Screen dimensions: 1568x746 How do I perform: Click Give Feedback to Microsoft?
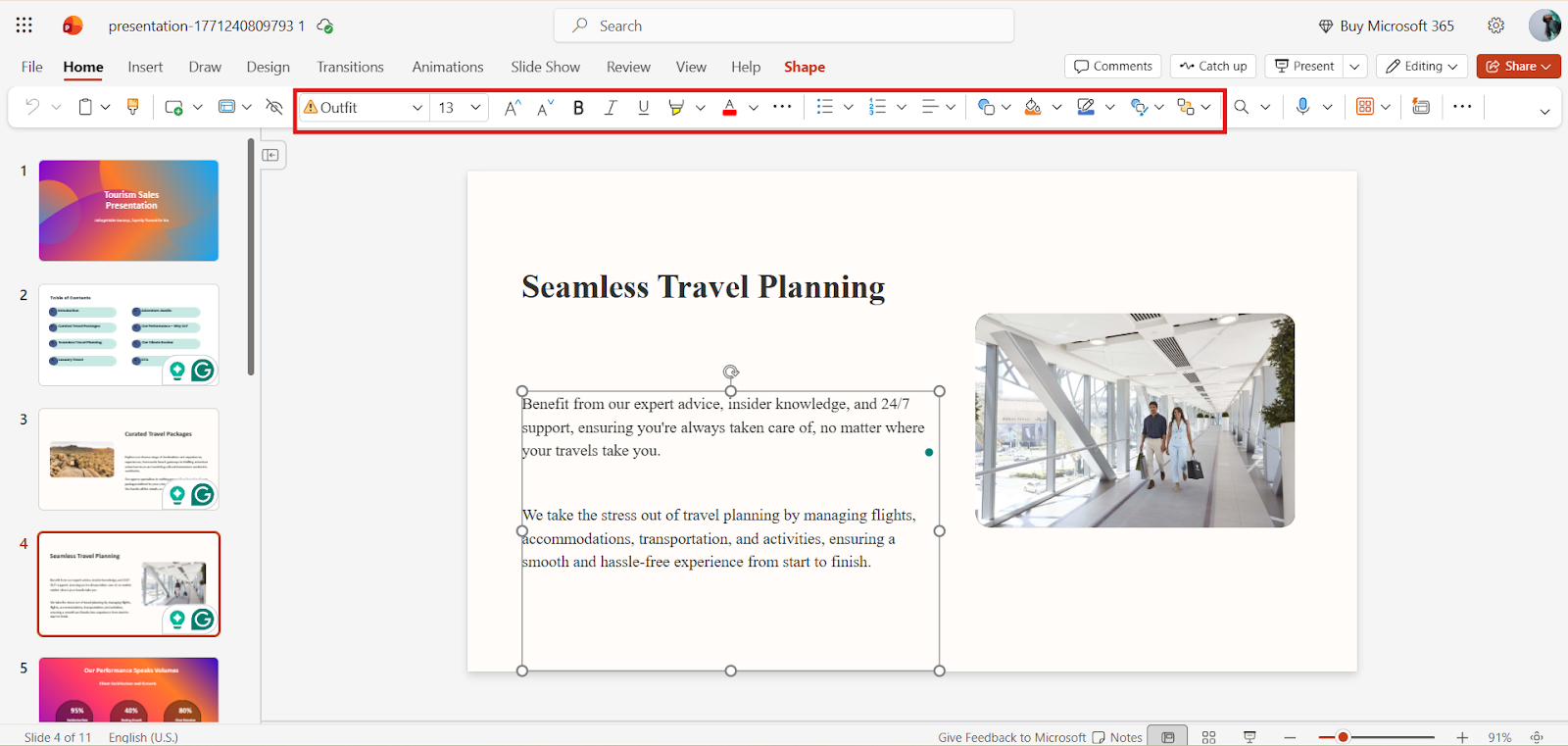click(1011, 737)
